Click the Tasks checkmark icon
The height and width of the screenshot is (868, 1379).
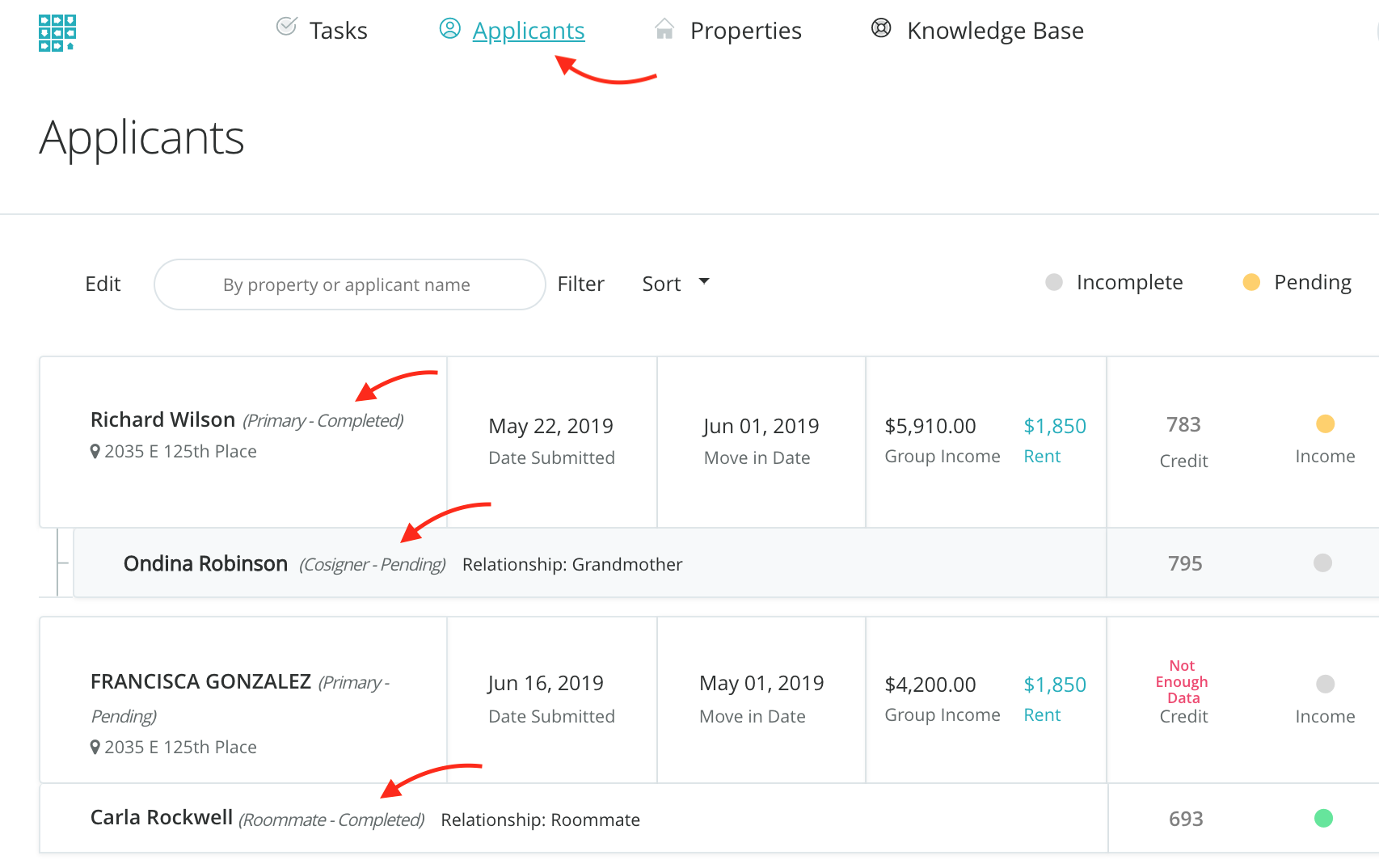(286, 27)
